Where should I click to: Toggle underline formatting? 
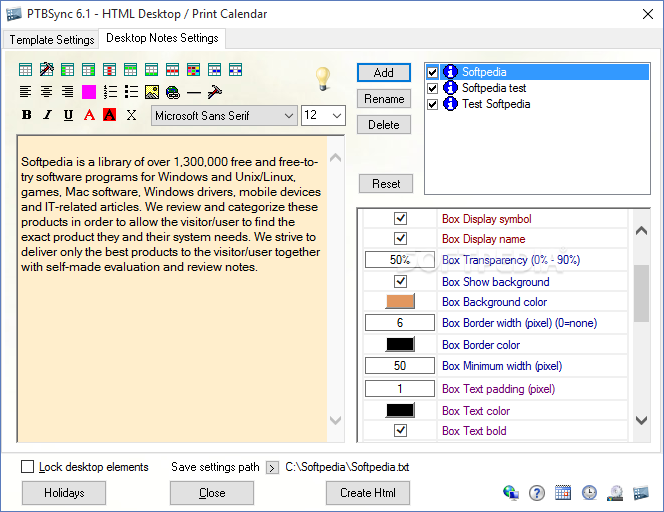point(68,115)
